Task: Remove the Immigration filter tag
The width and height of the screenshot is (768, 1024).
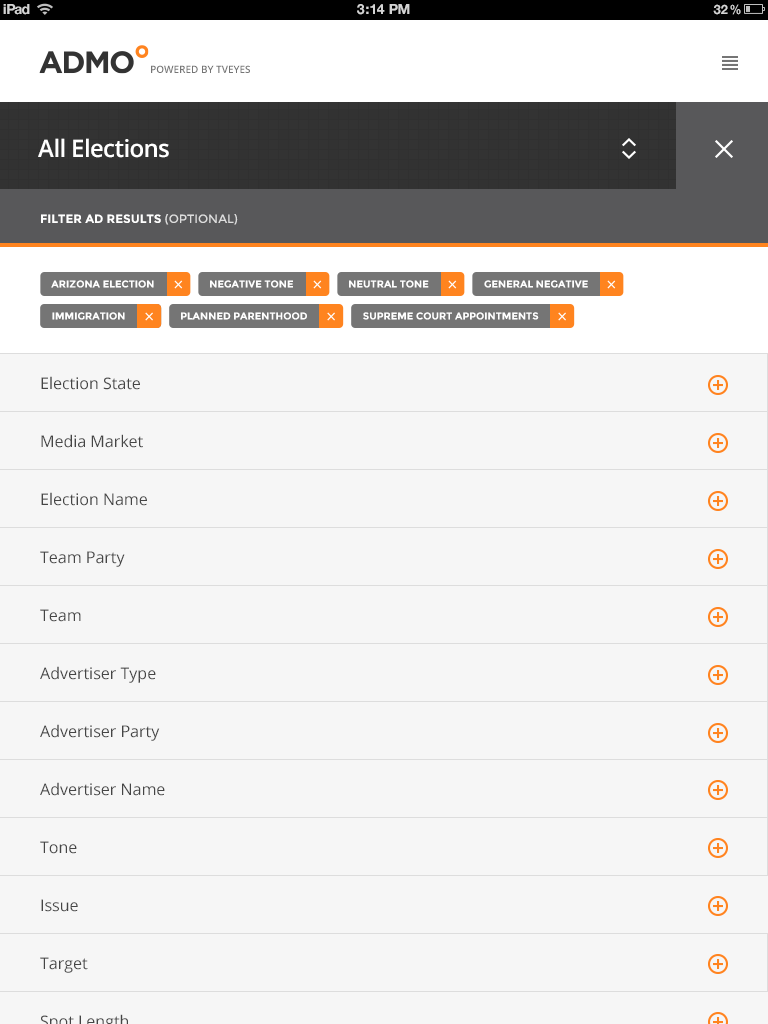Action: (x=149, y=316)
